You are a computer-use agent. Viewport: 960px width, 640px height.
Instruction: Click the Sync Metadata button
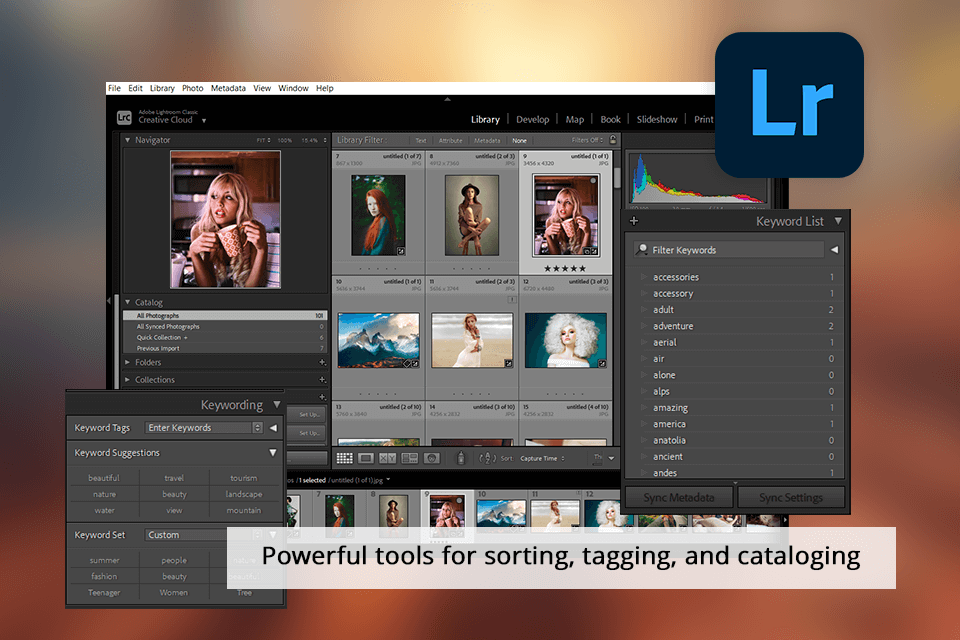coord(678,497)
